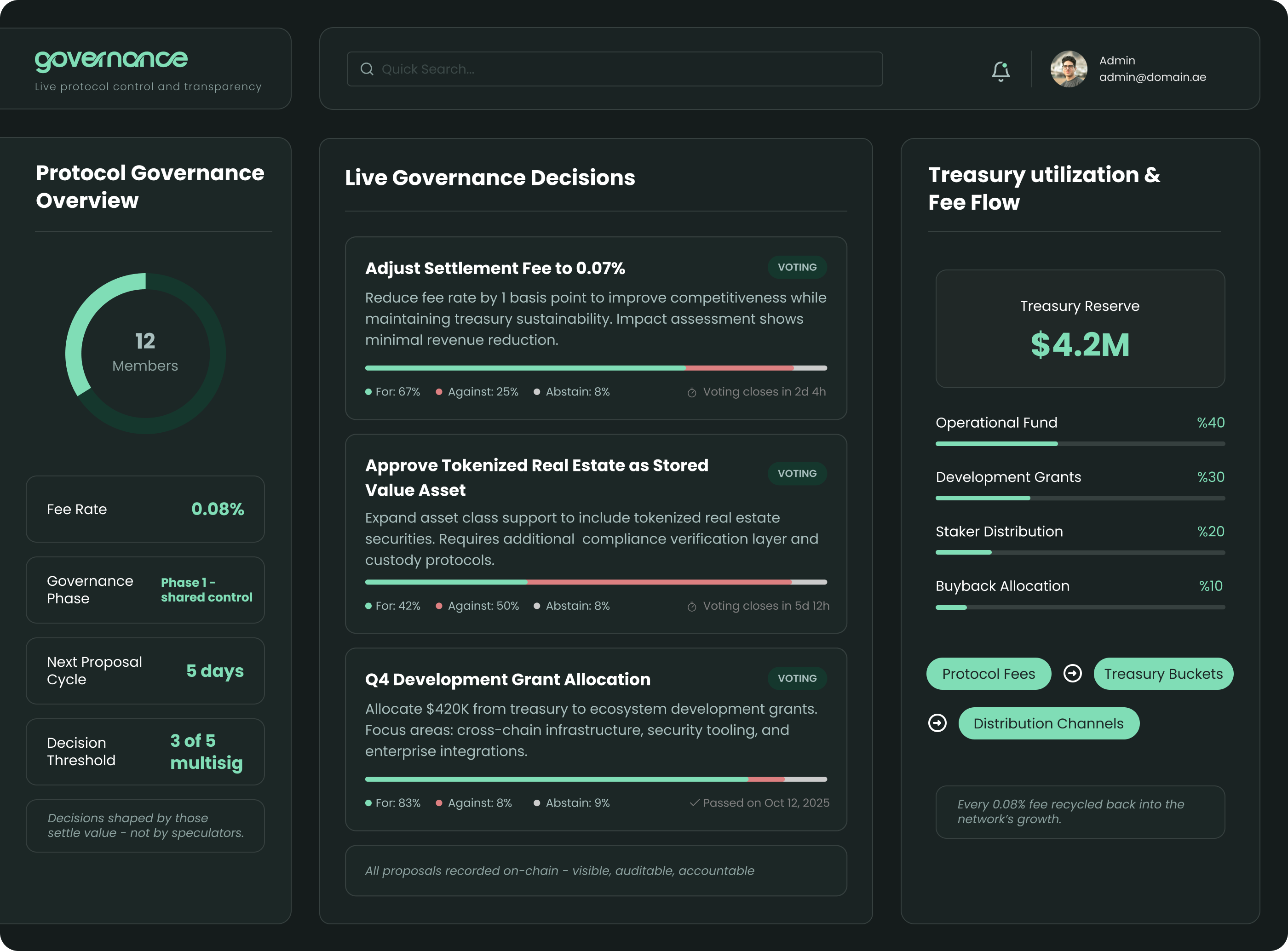Click VOTING badge on Q4 Development Grant Allocation
The width and height of the screenshot is (1288, 951).
pyautogui.click(x=797, y=678)
